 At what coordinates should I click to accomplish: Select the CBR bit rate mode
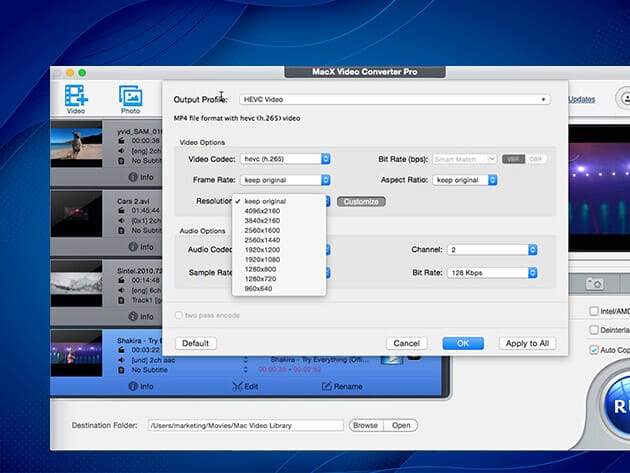[536, 159]
